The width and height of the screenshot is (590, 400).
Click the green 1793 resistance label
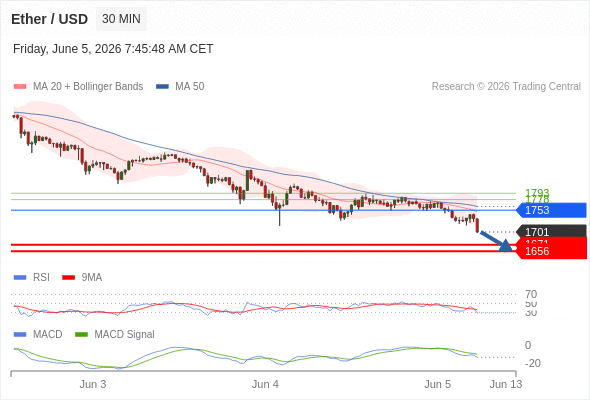tap(537, 192)
